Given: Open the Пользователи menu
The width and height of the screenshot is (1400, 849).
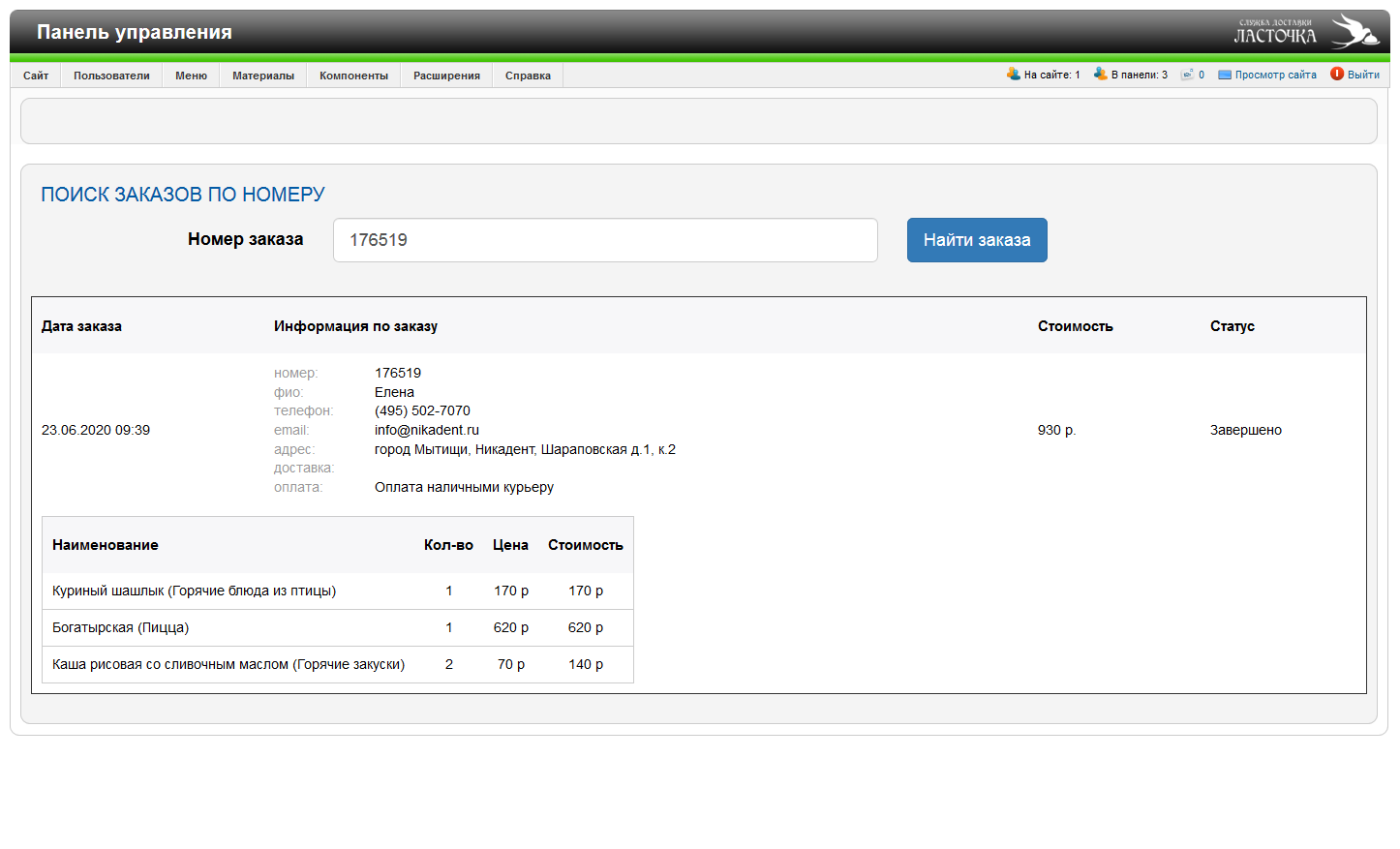Looking at the screenshot, I should point(111,76).
